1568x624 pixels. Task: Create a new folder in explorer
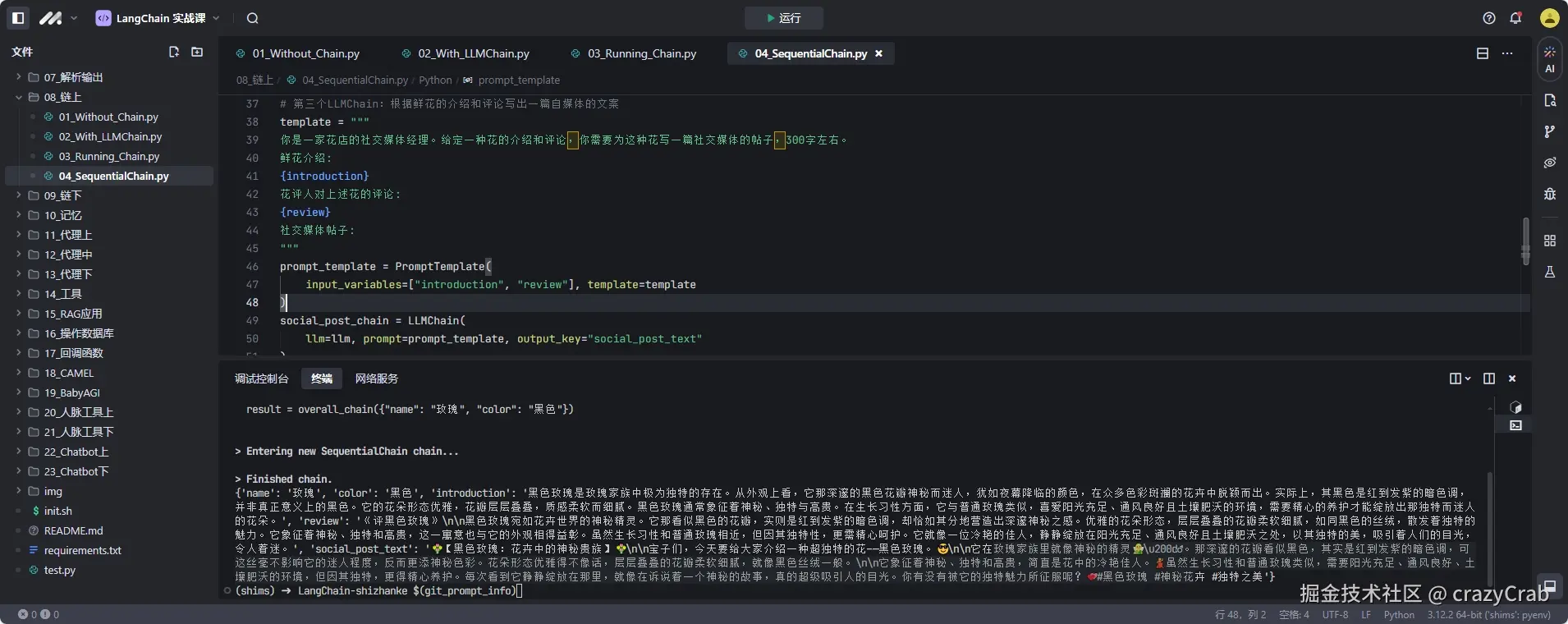[x=197, y=52]
